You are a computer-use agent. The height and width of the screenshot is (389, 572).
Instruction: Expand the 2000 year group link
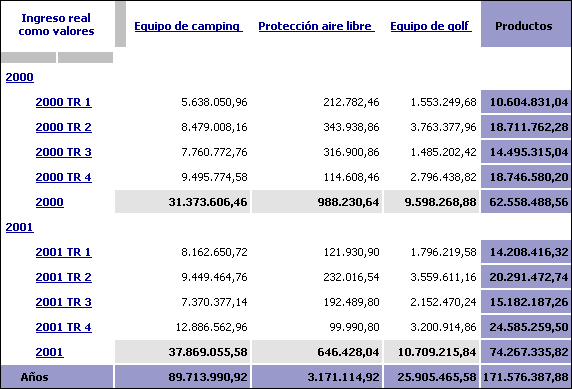coord(20,77)
